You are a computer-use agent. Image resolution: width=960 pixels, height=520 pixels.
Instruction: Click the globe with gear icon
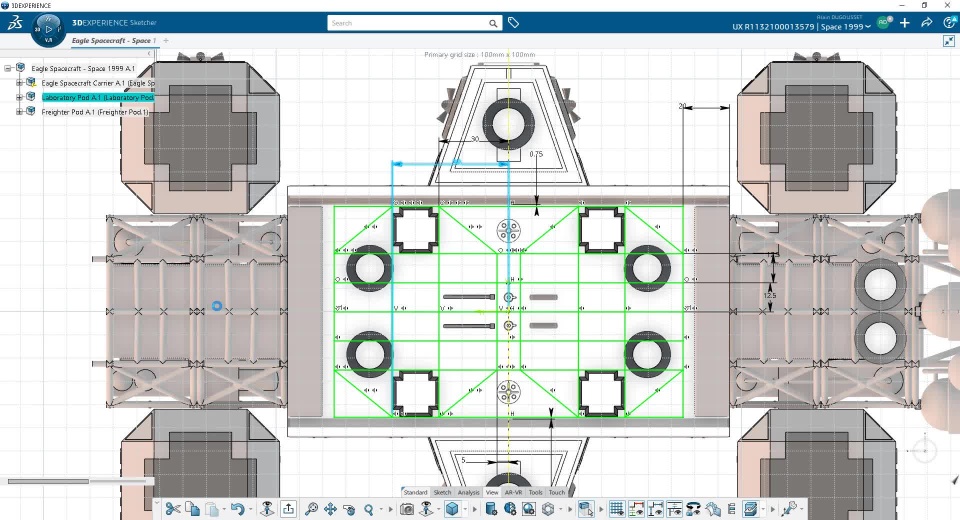click(x=510, y=509)
